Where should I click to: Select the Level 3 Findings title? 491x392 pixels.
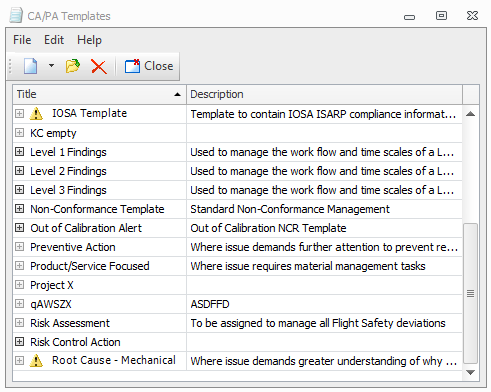(x=68, y=190)
